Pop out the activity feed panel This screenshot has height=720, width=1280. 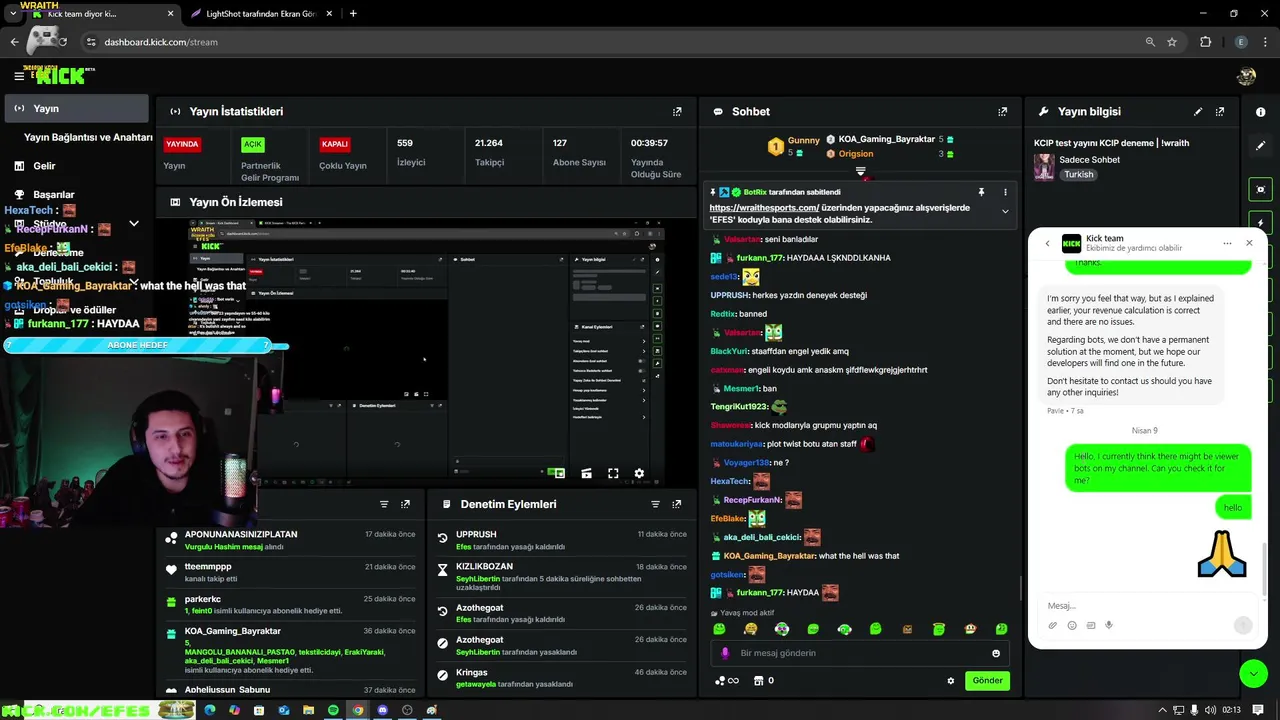tap(405, 504)
